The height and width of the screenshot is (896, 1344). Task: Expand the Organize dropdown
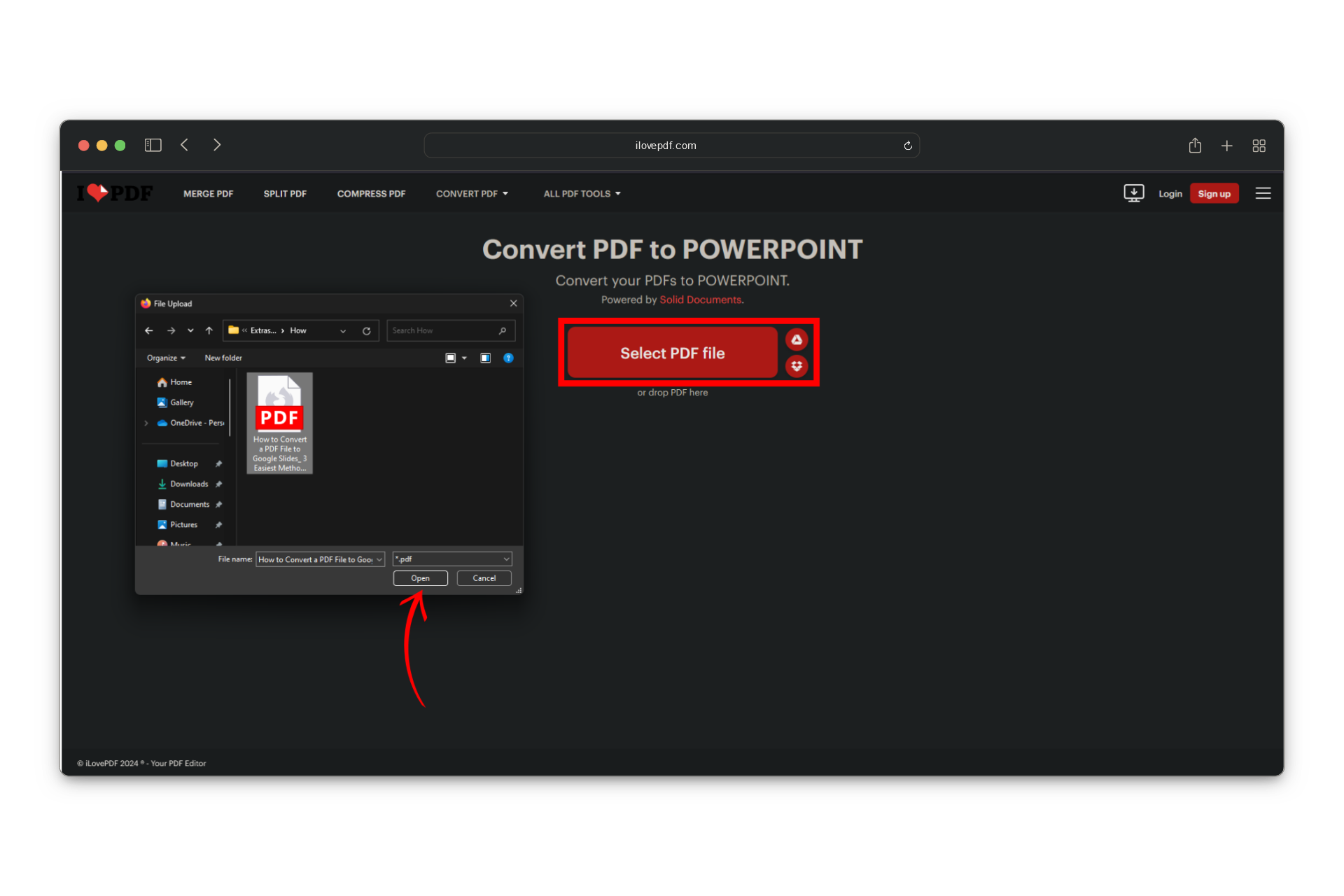click(x=166, y=358)
